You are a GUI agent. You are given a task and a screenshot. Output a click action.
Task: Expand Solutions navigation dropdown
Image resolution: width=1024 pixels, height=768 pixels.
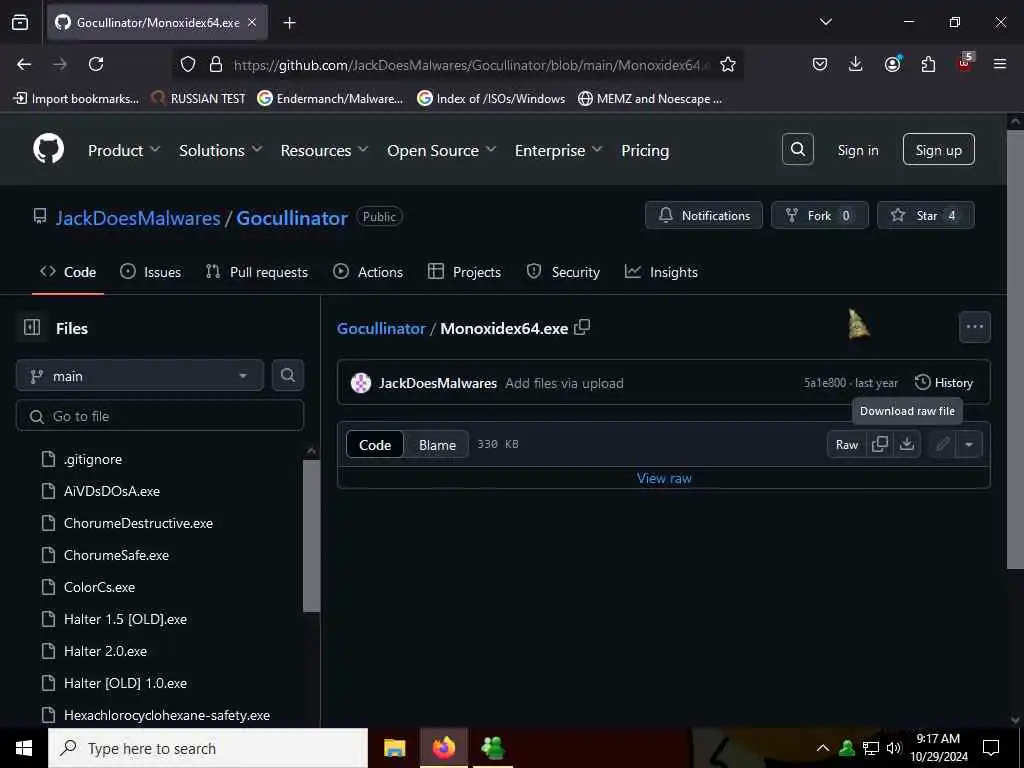221,150
